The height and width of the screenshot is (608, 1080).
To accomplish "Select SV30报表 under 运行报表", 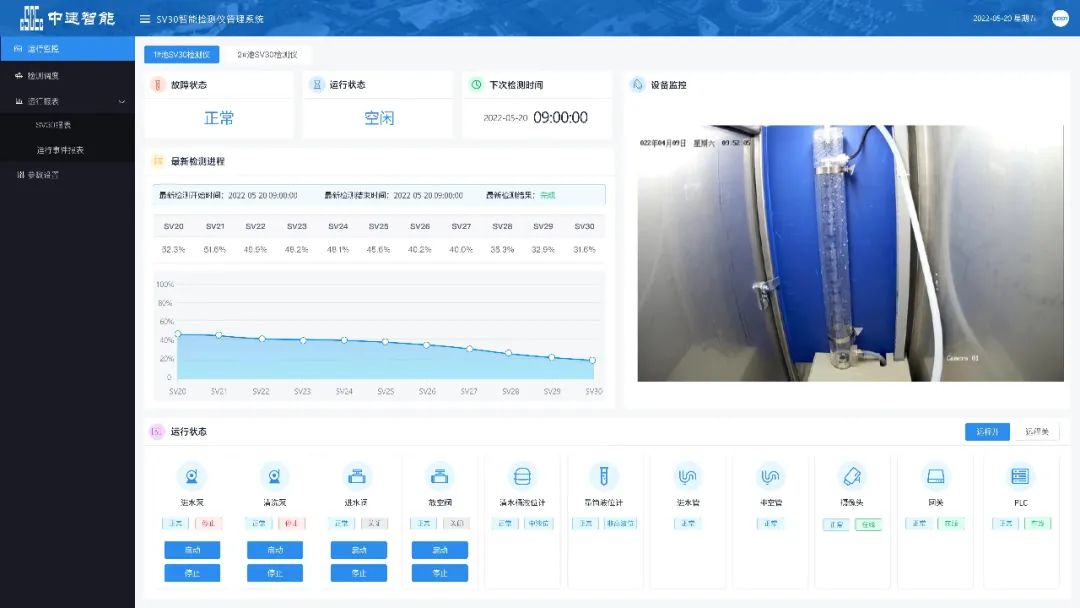I will click(x=53, y=125).
